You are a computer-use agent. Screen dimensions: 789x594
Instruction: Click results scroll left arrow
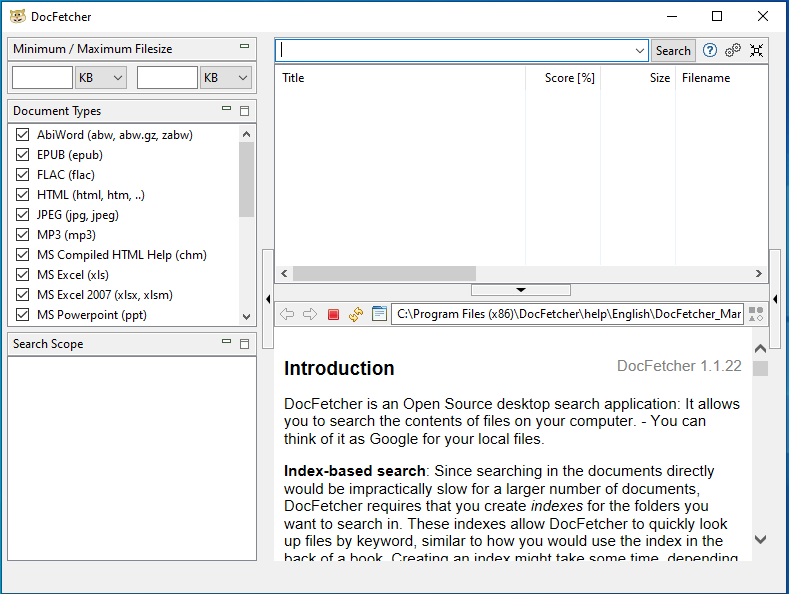[284, 273]
